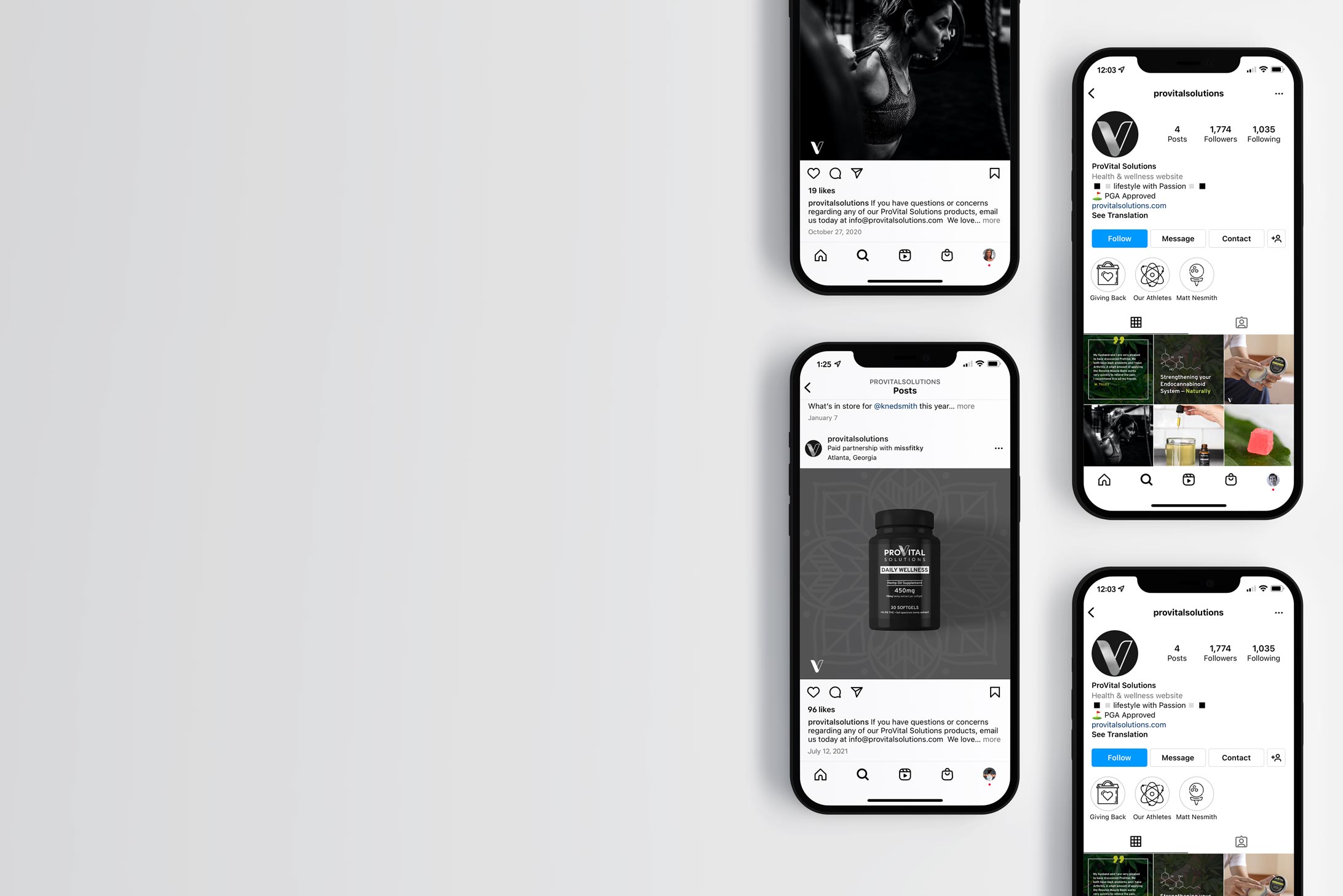Click the Message button on profile

pyautogui.click(x=1178, y=238)
